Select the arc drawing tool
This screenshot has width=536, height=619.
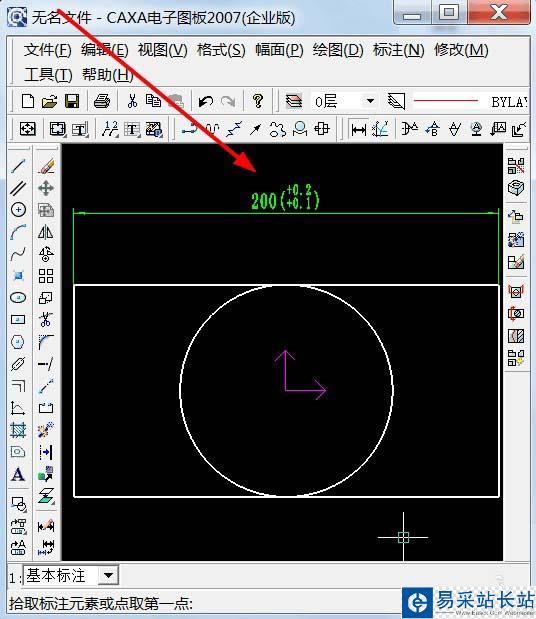18,232
